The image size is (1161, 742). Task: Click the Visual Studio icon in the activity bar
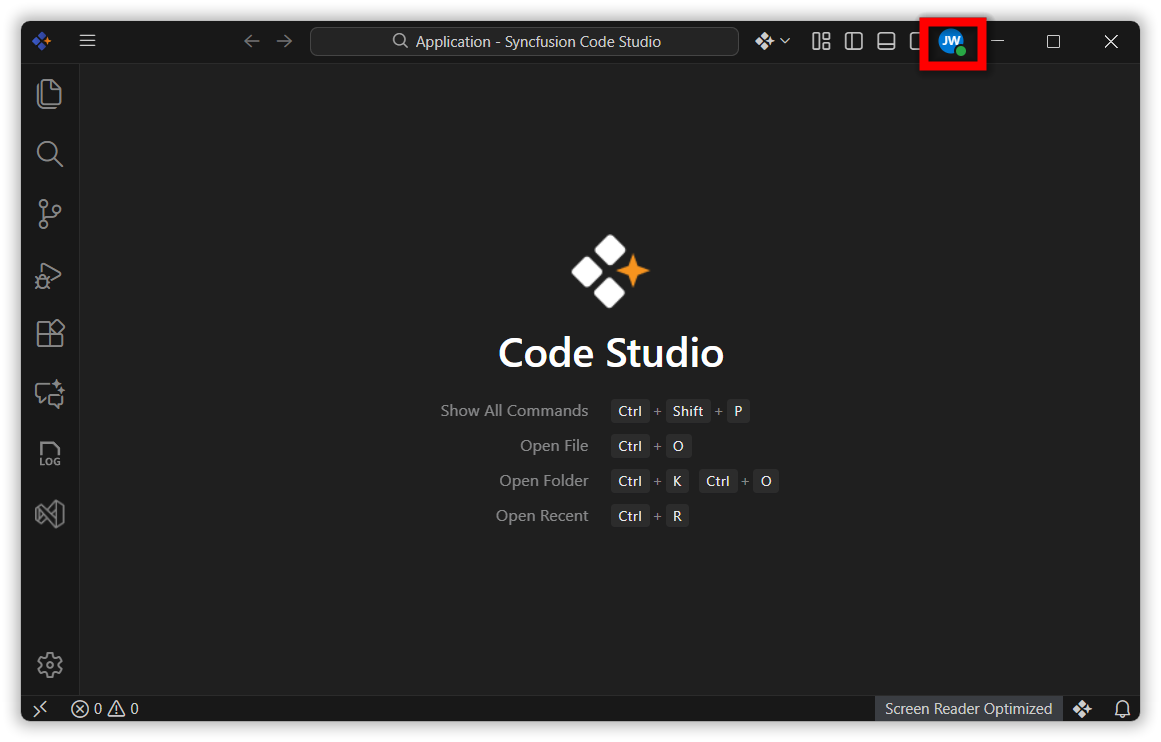click(x=49, y=514)
